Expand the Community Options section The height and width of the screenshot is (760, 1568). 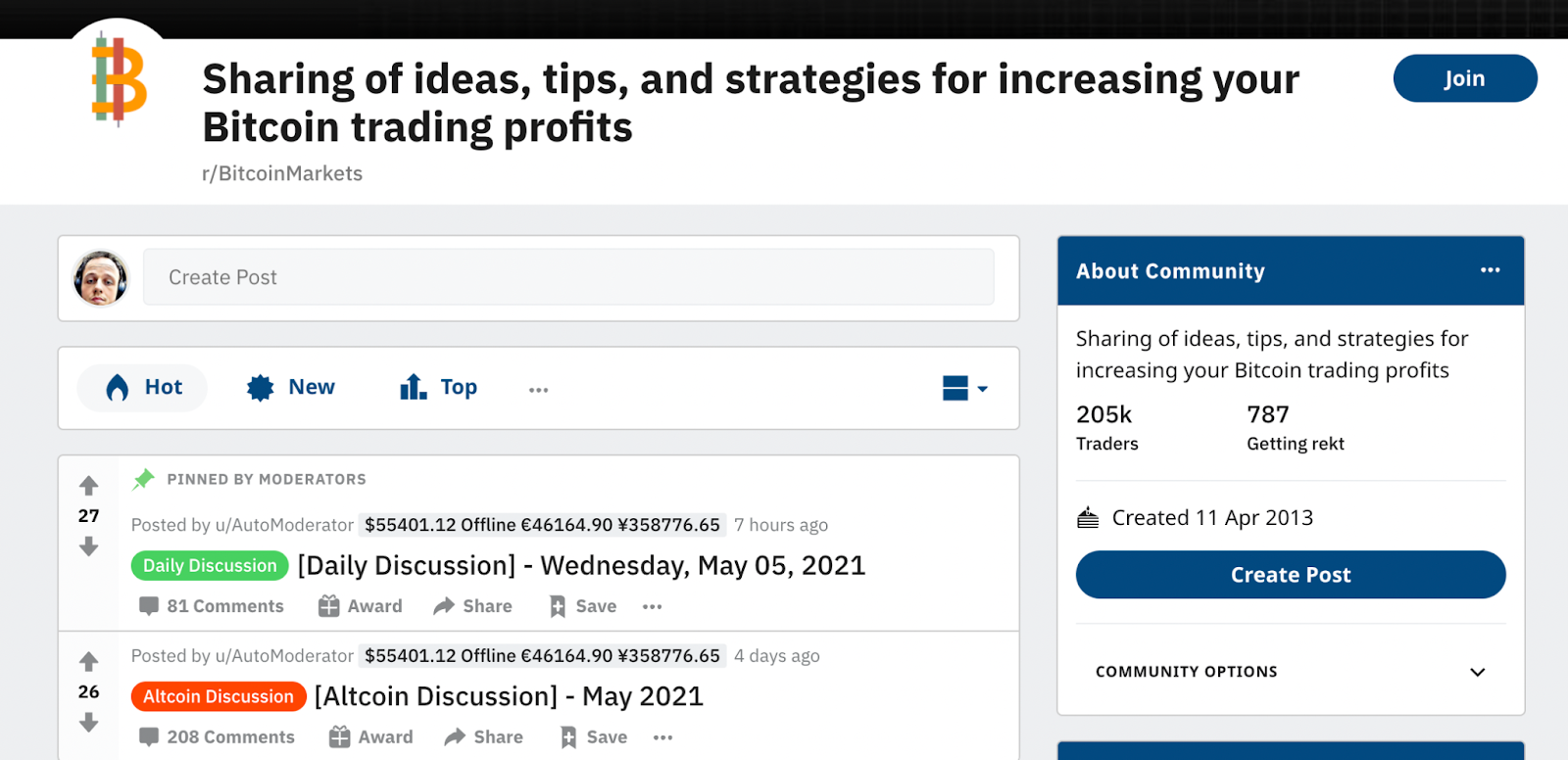click(x=1477, y=672)
